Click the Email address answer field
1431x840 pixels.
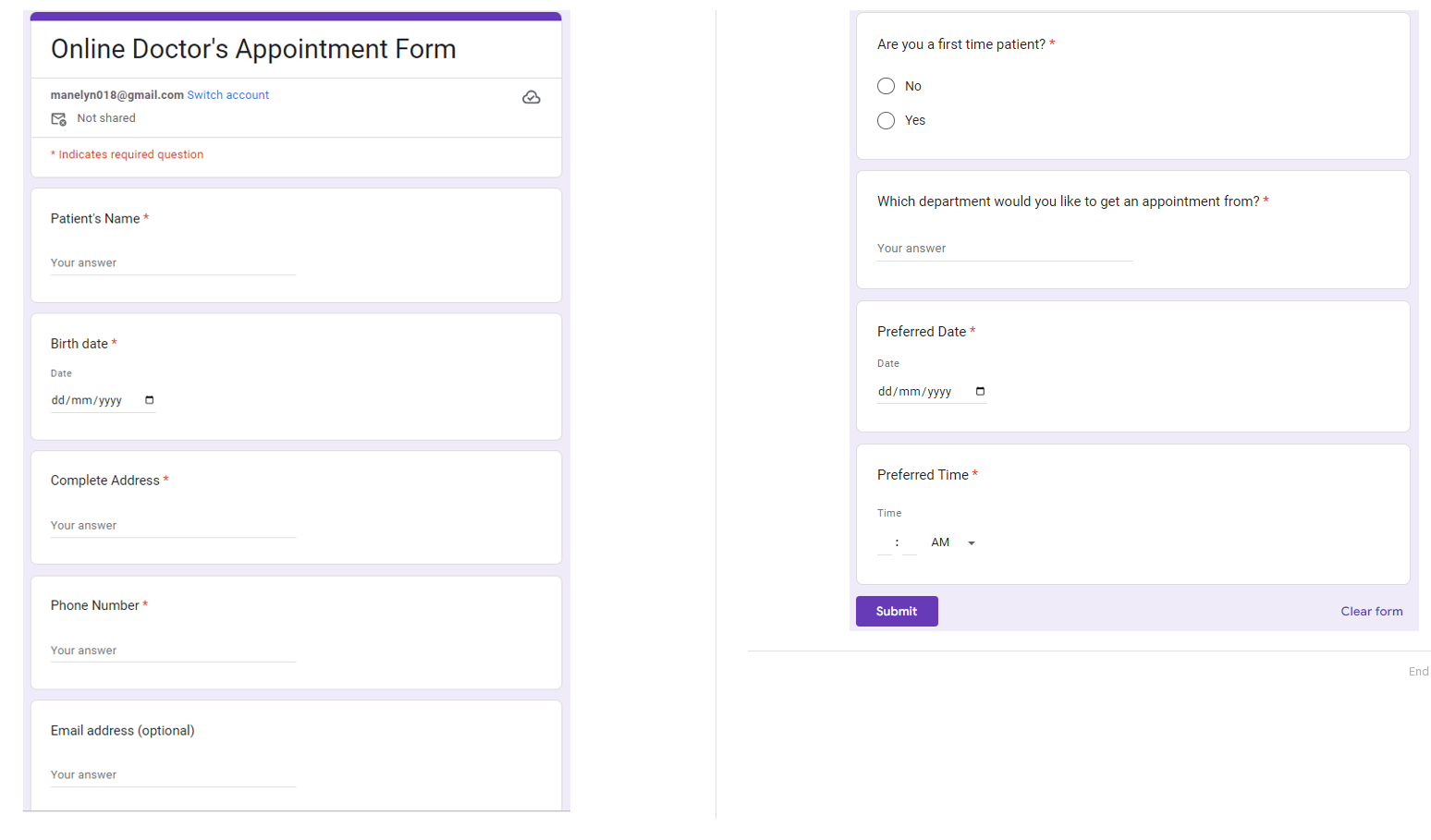coord(173,775)
